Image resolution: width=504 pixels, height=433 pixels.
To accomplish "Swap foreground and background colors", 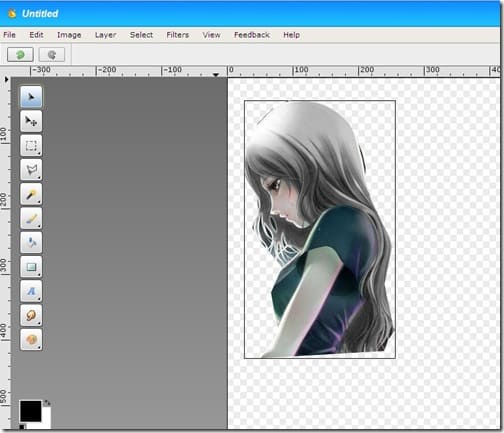I will tap(47, 403).
